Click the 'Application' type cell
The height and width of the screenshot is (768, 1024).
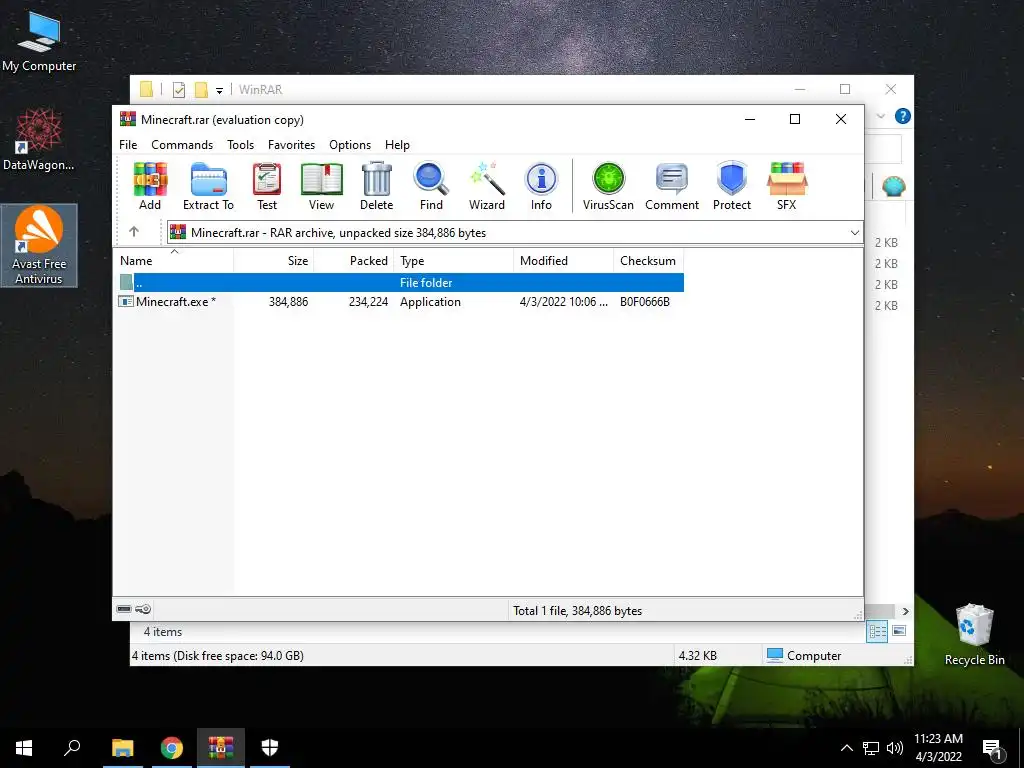click(430, 302)
